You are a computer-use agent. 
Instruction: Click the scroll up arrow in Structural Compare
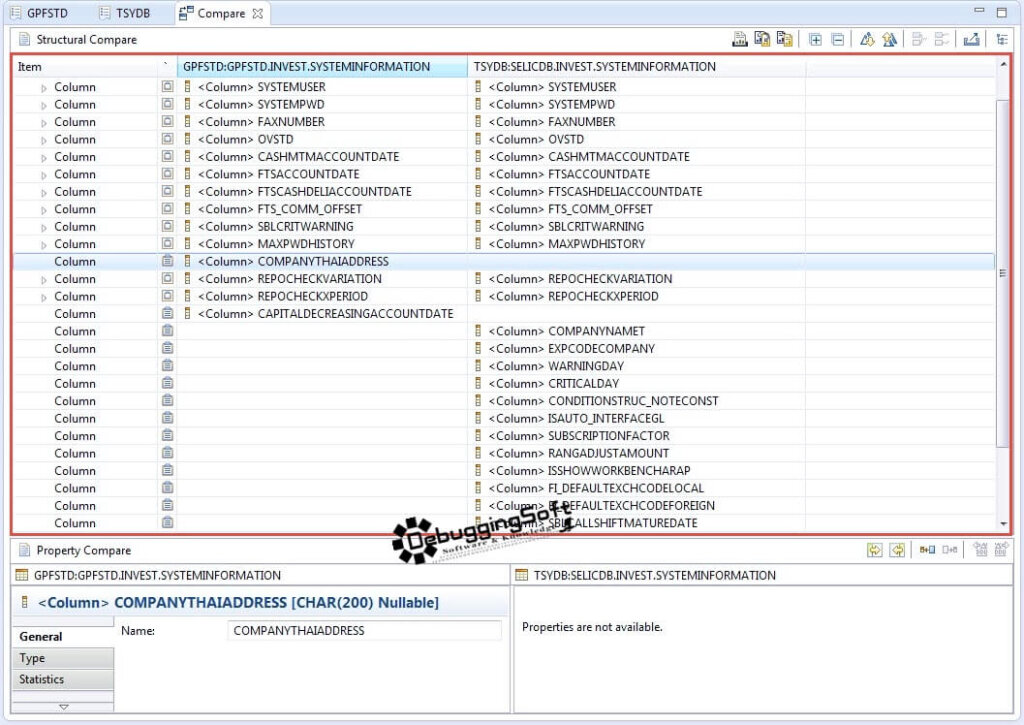tap(1003, 64)
